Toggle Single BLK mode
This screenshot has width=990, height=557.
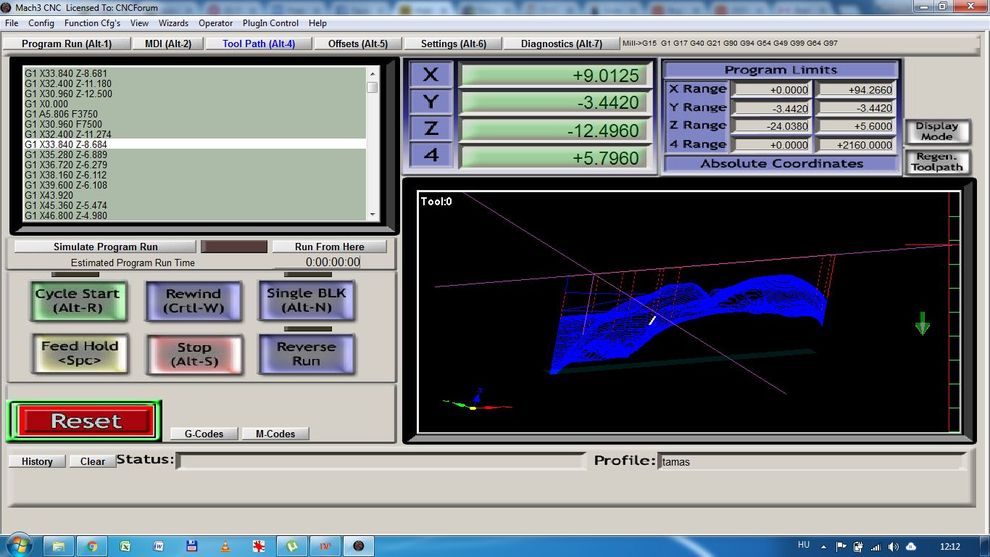306,301
